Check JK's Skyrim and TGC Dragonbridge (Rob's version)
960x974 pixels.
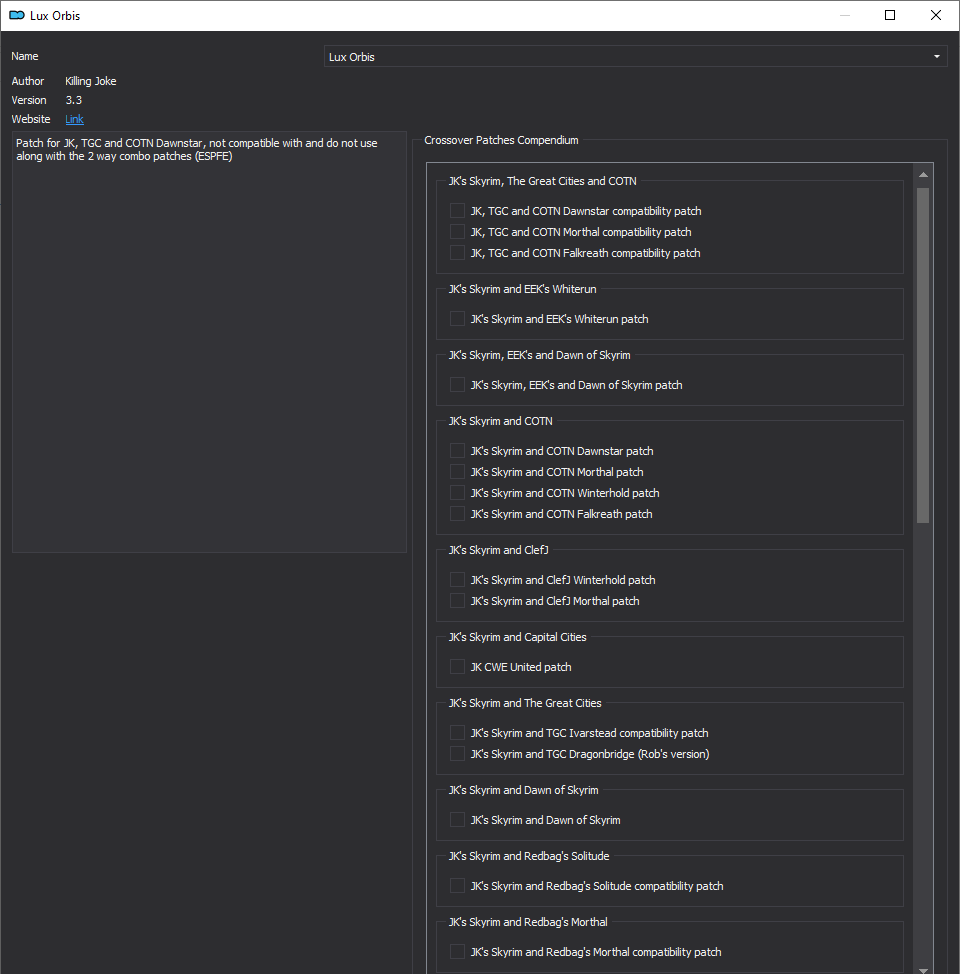[x=457, y=753]
